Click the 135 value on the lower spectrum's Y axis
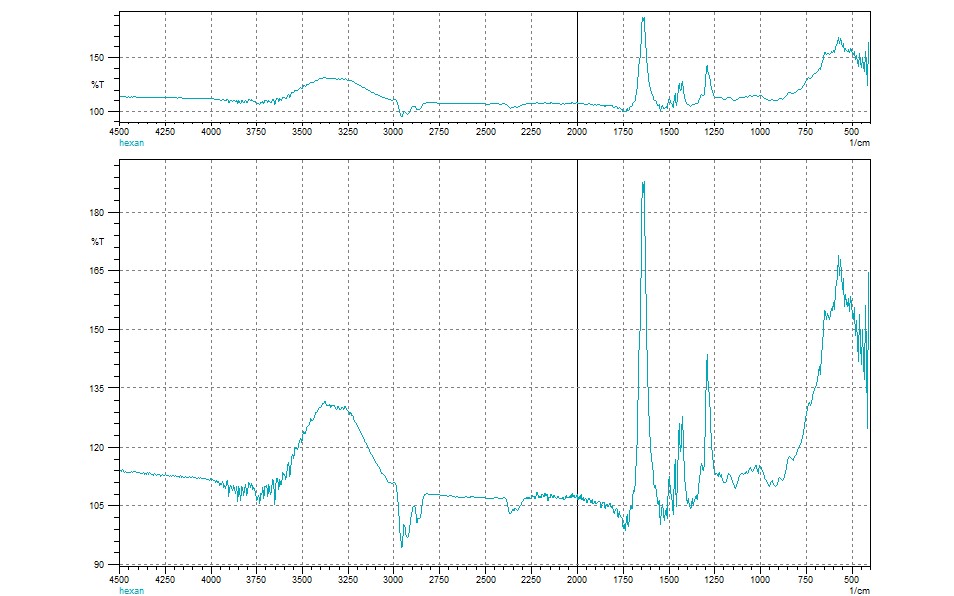 [x=97, y=388]
